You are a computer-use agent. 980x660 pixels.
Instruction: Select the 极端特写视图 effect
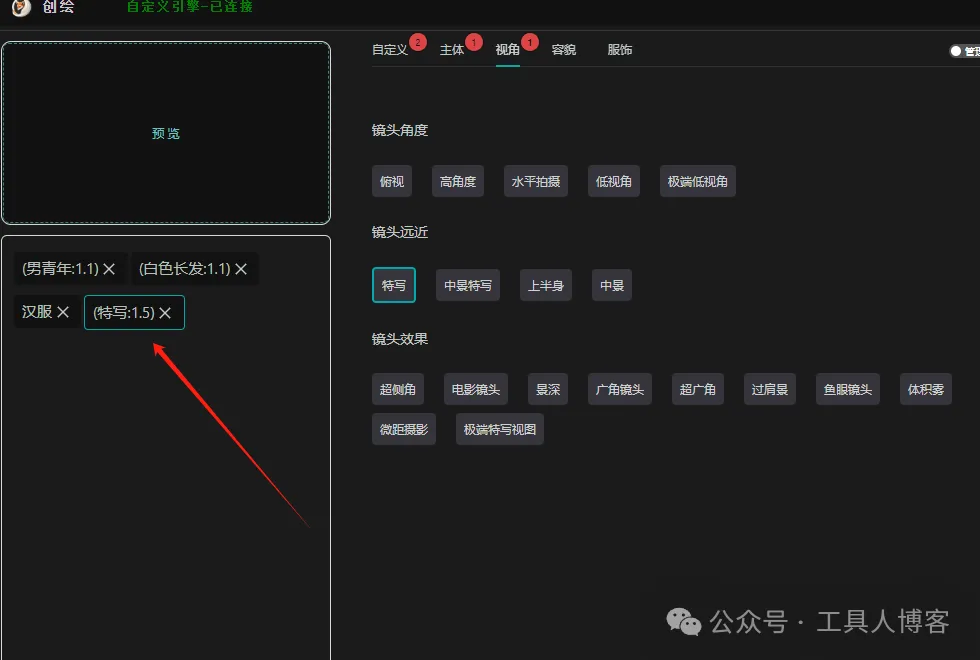click(499, 428)
